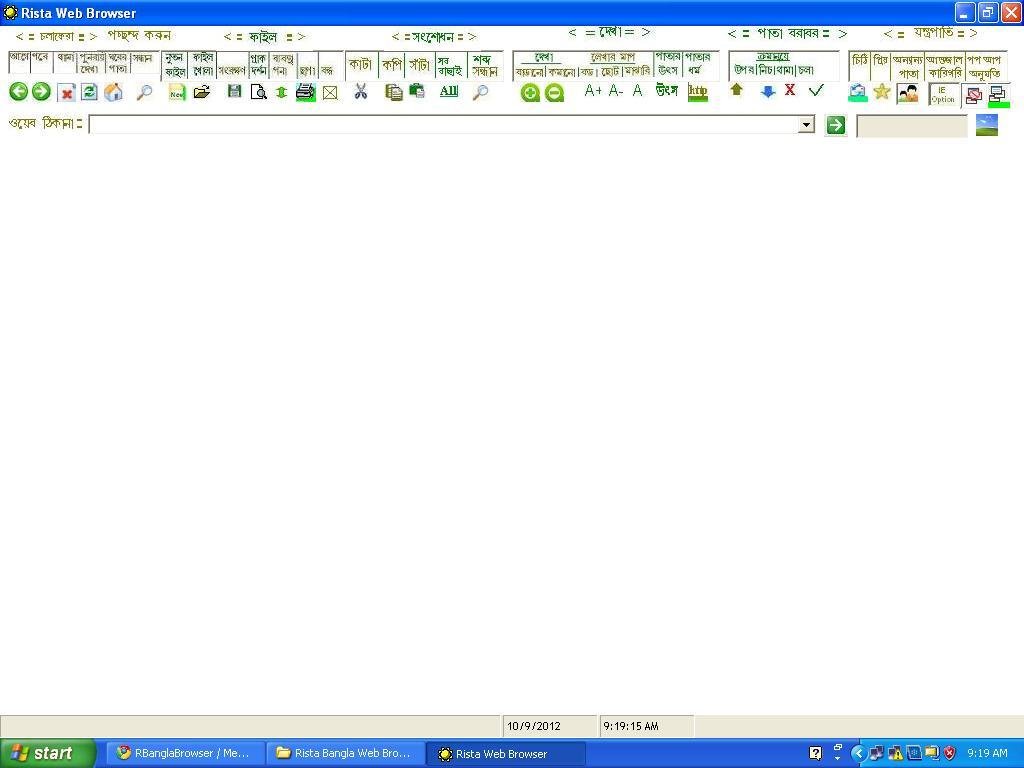The width and height of the screenshot is (1024, 768).
Task: Save the page with the diskette icon
Action: tap(234, 91)
